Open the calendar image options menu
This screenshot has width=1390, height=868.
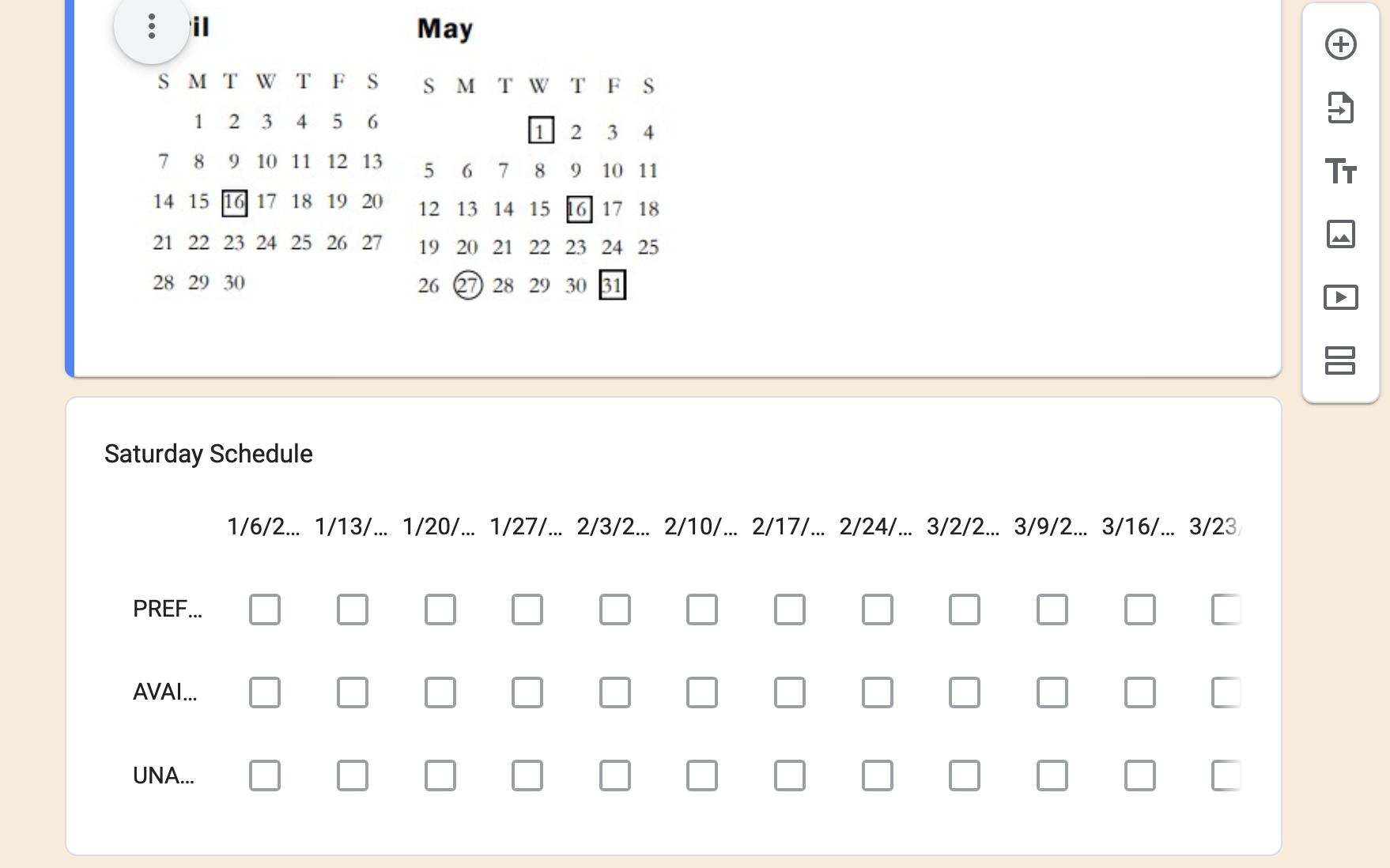(x=151, y=28)
